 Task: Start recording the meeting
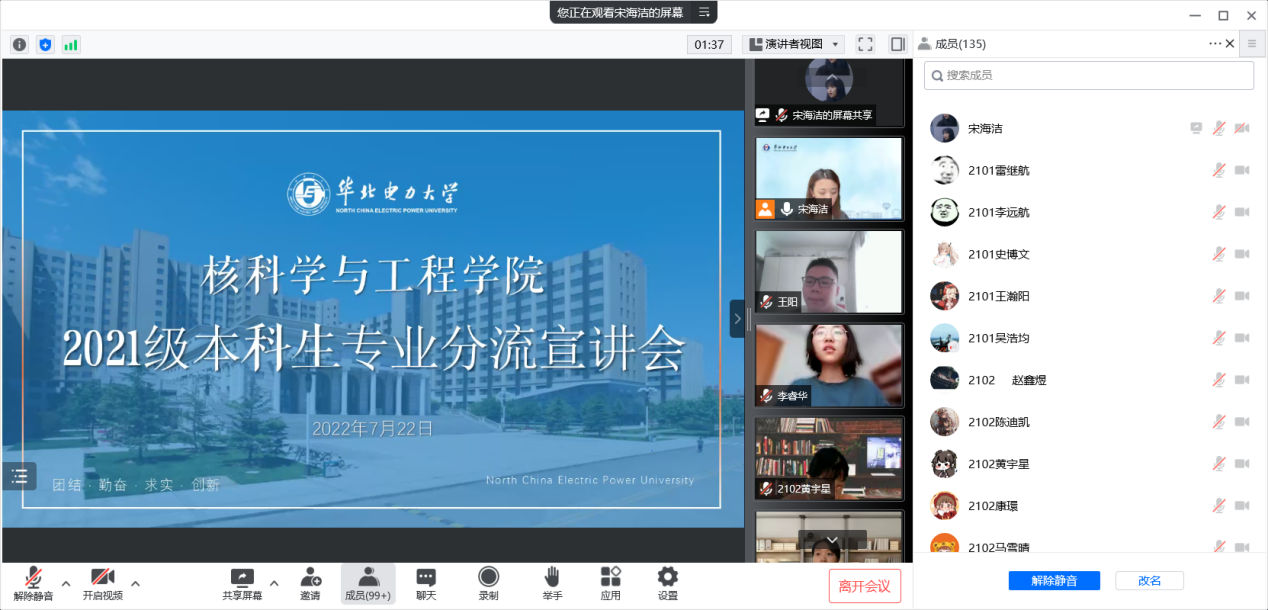coord(488,583)
